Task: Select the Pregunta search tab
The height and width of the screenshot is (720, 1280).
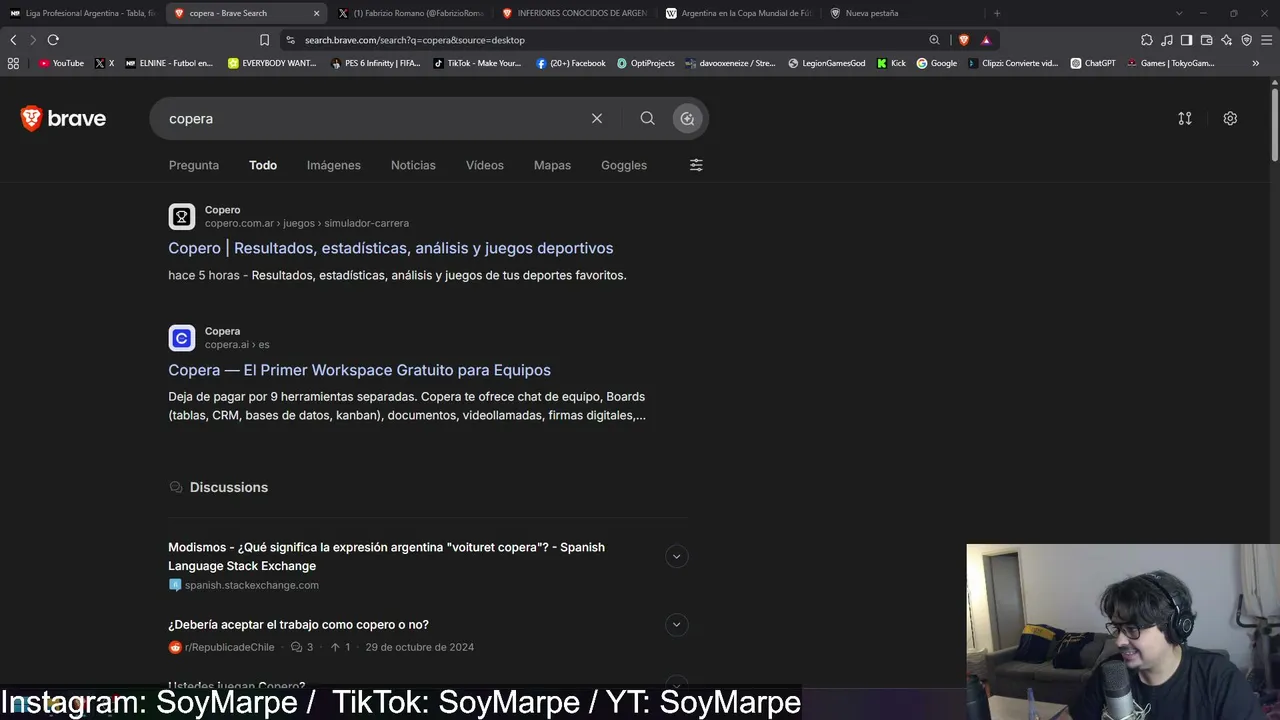Action: tap(194, 165)
